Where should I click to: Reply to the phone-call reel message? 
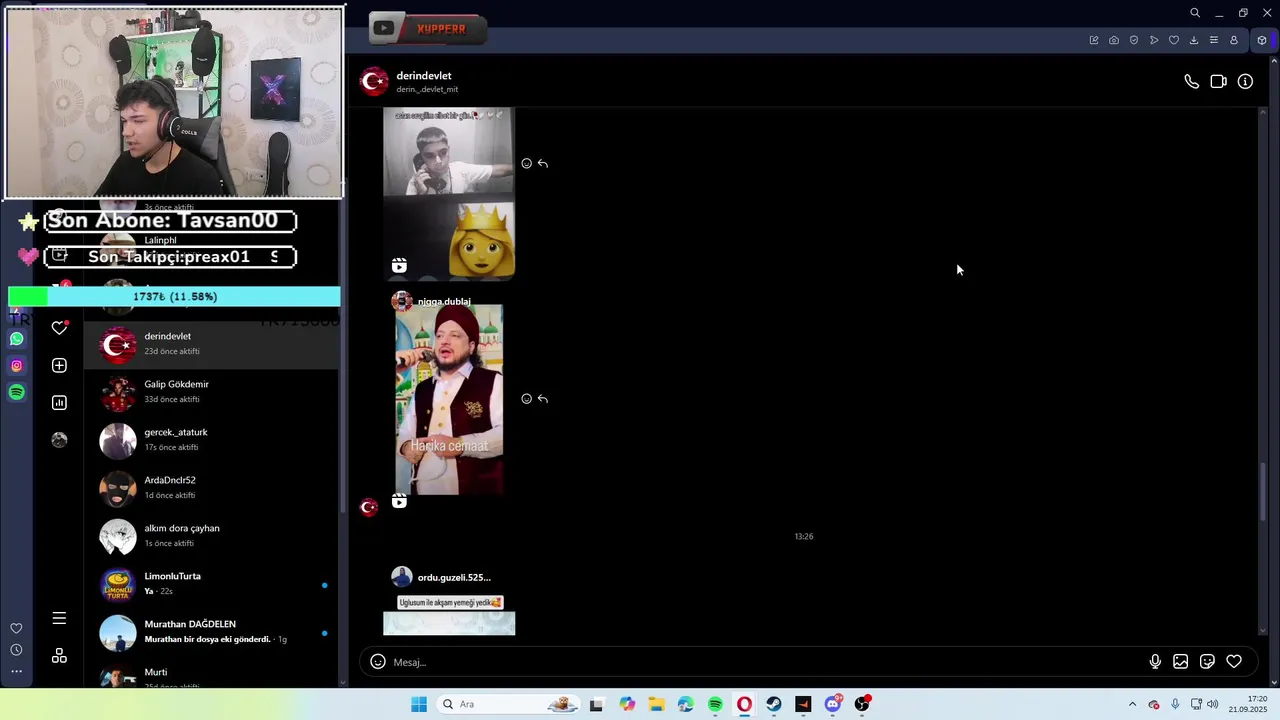tap(543, 163)
